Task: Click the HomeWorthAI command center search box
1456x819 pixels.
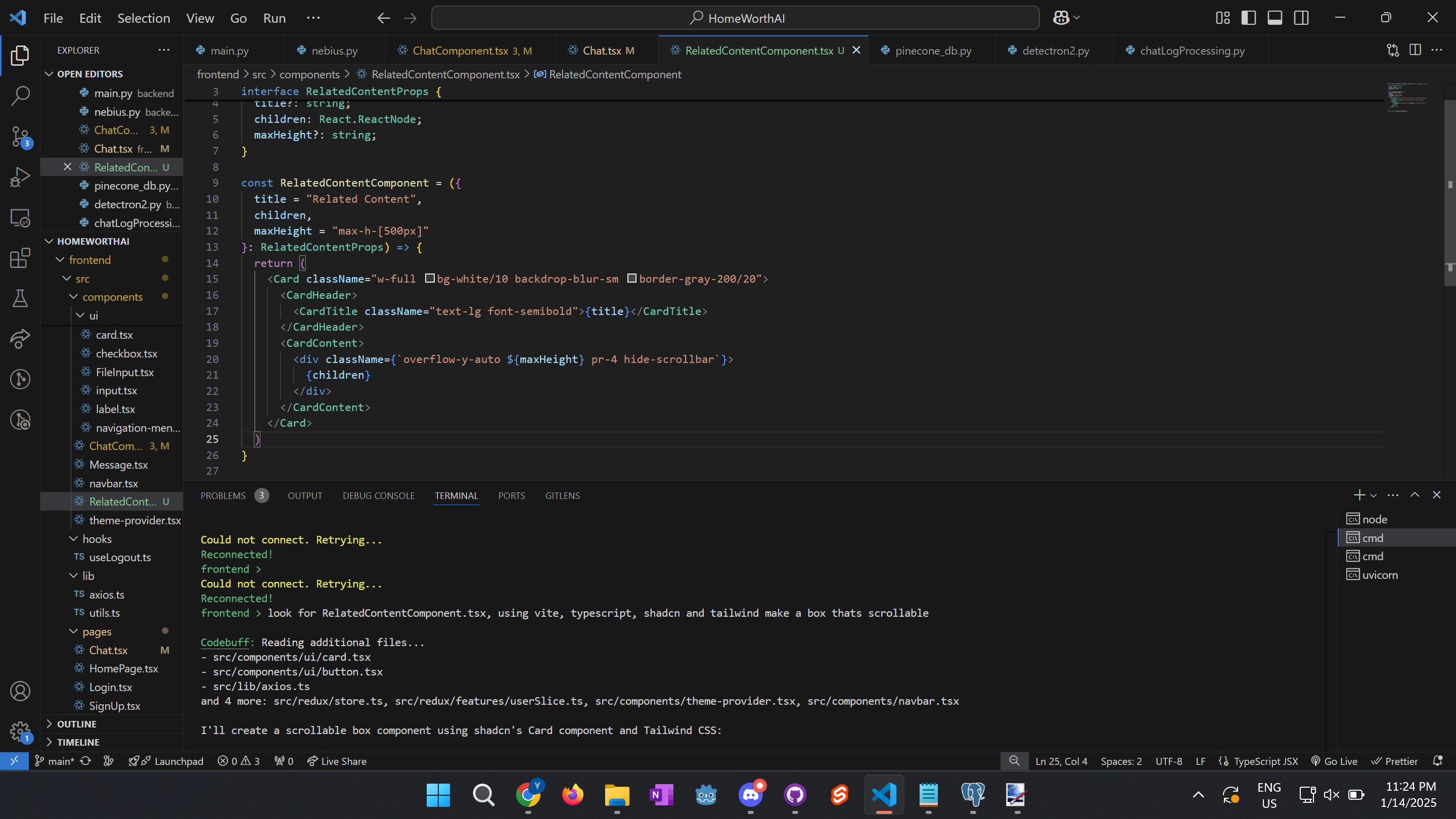Action: click(x=735, y=18)
